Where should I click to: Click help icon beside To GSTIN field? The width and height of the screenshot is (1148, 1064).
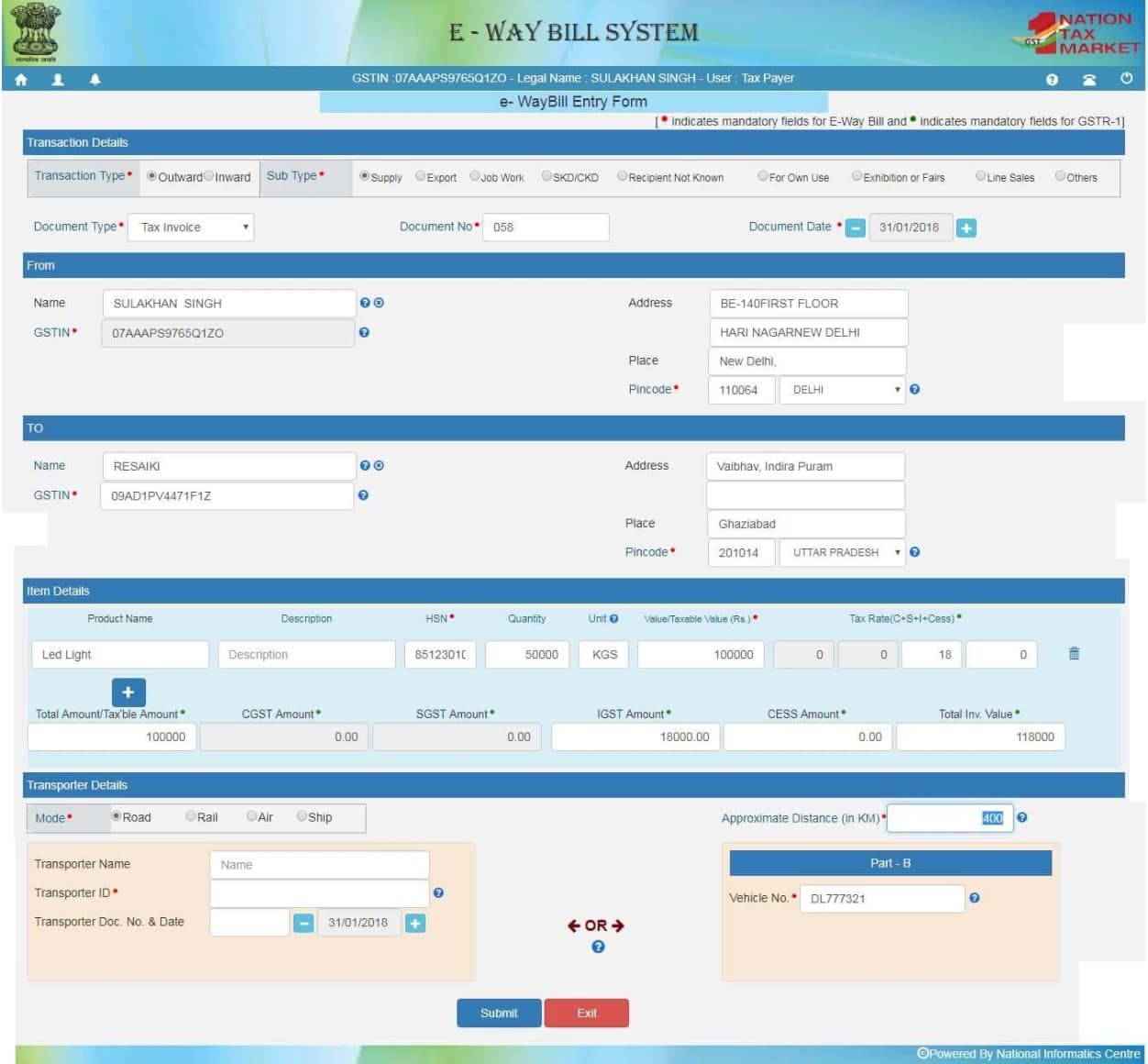[x=363, y=494]
